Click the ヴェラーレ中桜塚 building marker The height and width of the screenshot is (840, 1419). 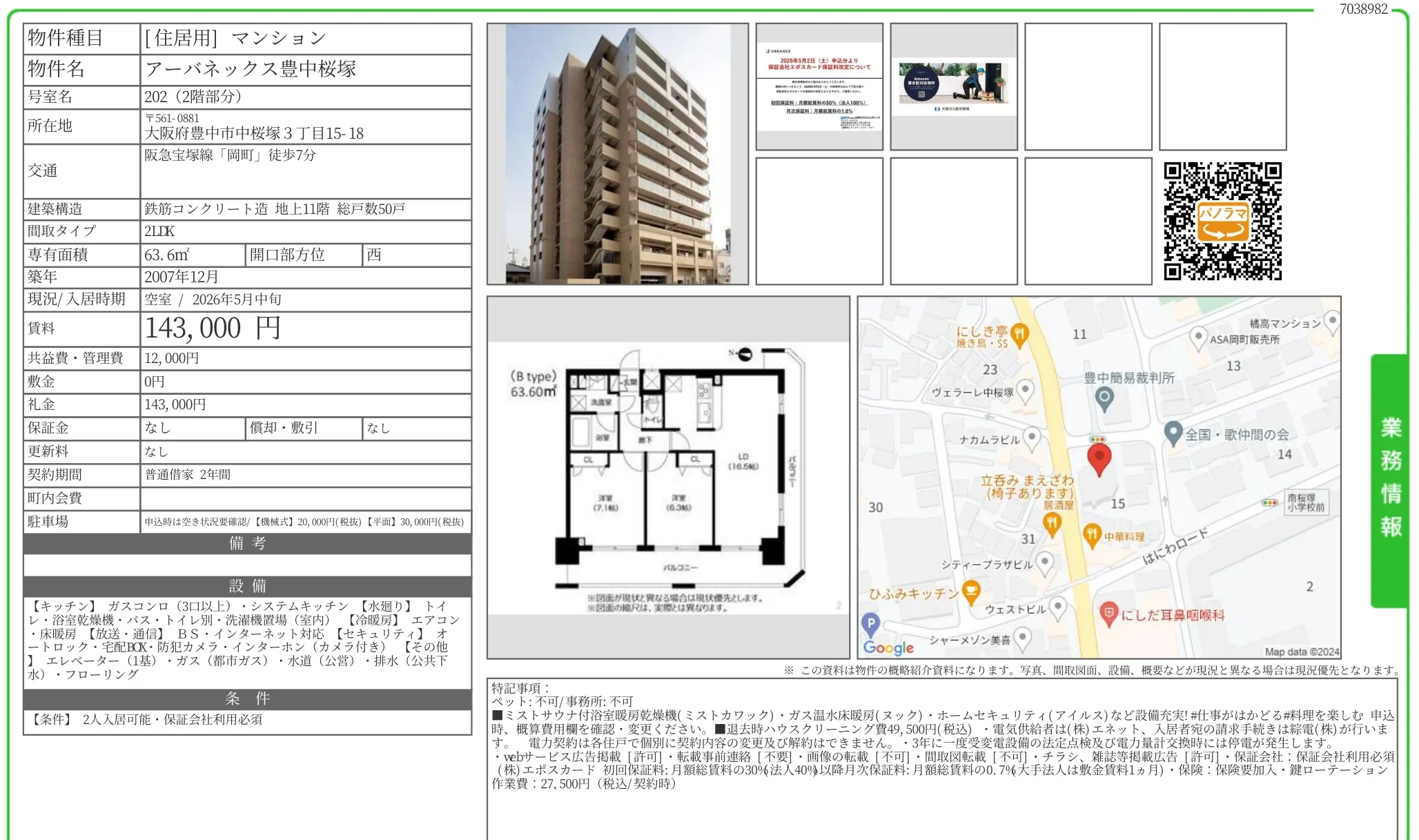coord(1026,390)
